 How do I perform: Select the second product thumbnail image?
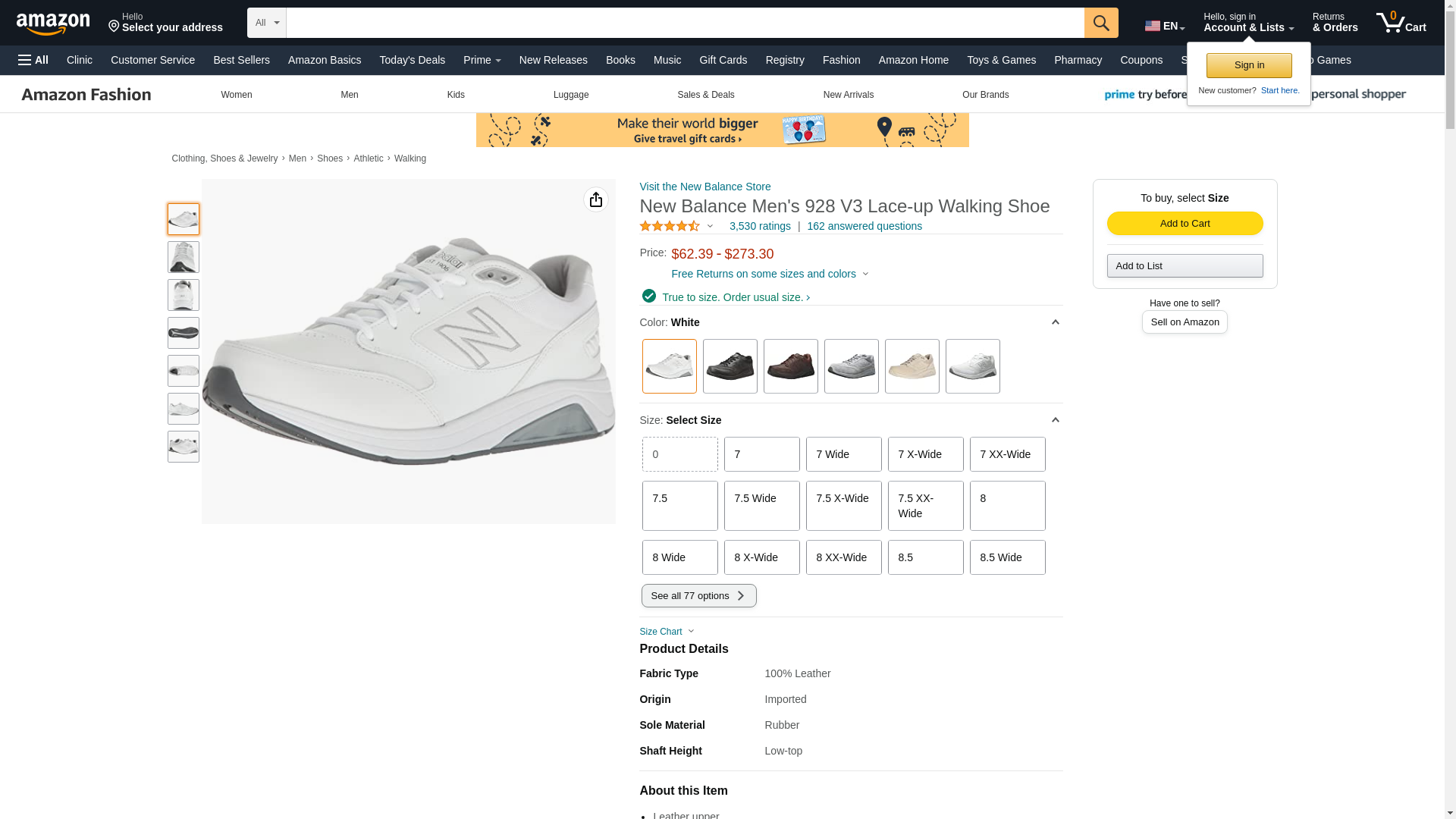click(x=184, y=257)
